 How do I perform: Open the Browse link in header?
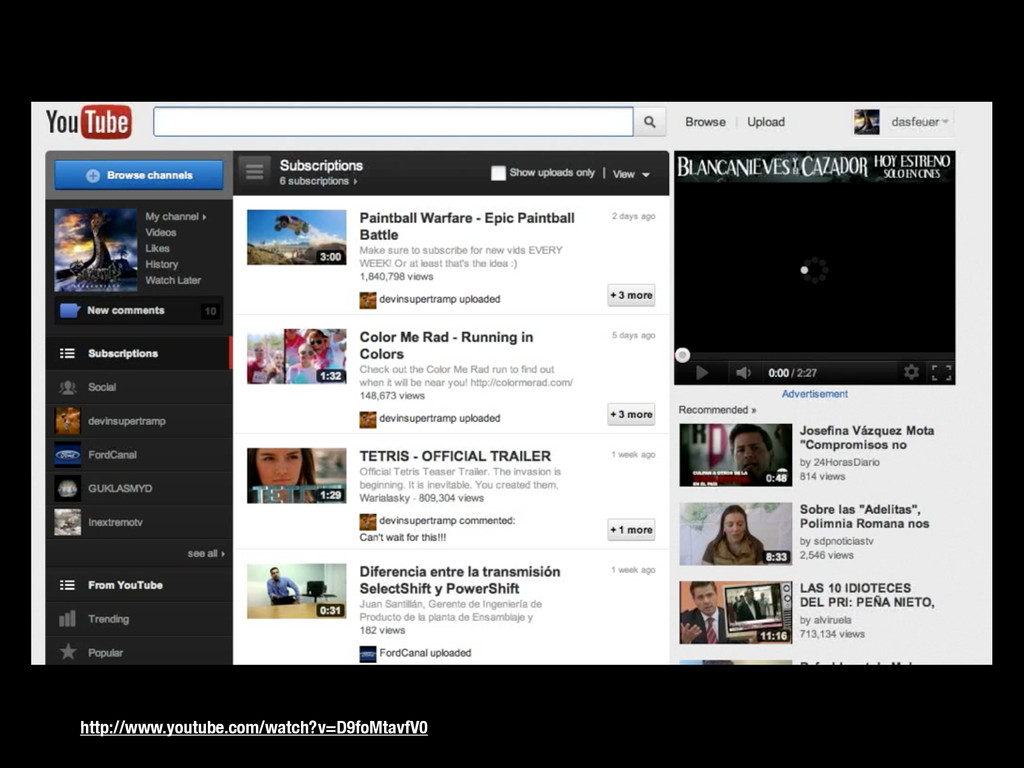(705, 122)
